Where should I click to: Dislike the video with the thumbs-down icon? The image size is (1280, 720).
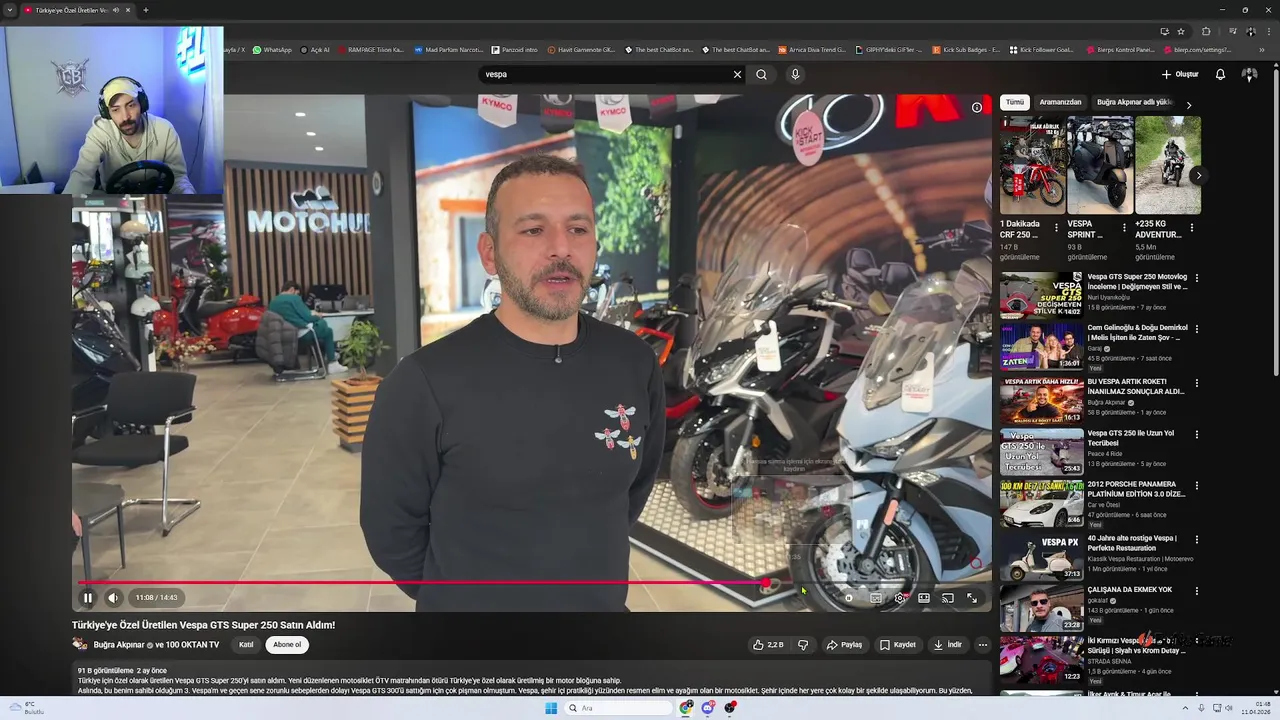[802, 645]
